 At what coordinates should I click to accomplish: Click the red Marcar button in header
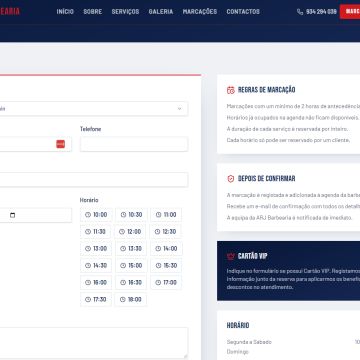point(350,12)
